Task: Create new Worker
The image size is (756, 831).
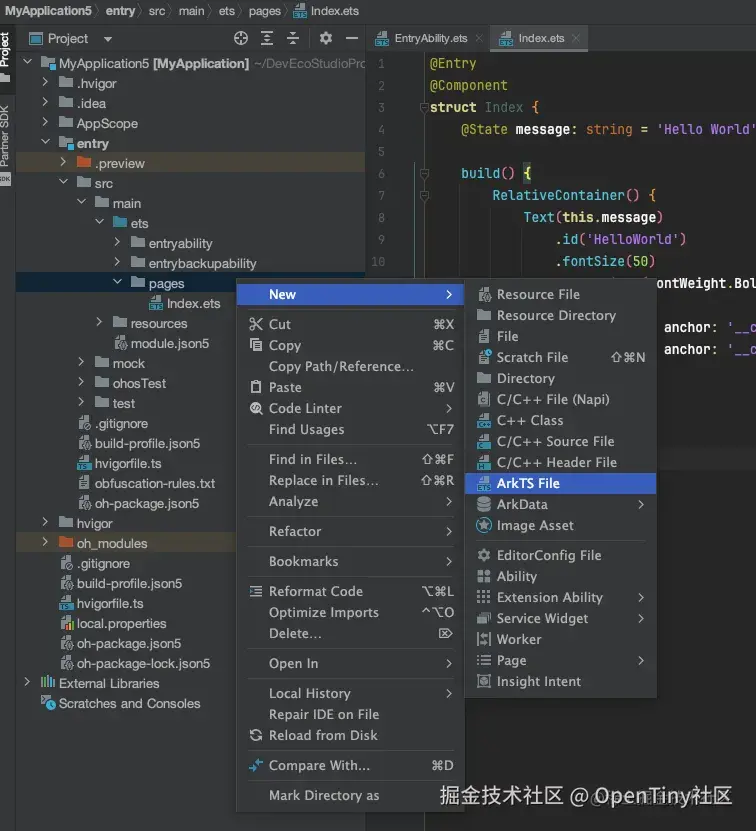Action: click(560, 640)
